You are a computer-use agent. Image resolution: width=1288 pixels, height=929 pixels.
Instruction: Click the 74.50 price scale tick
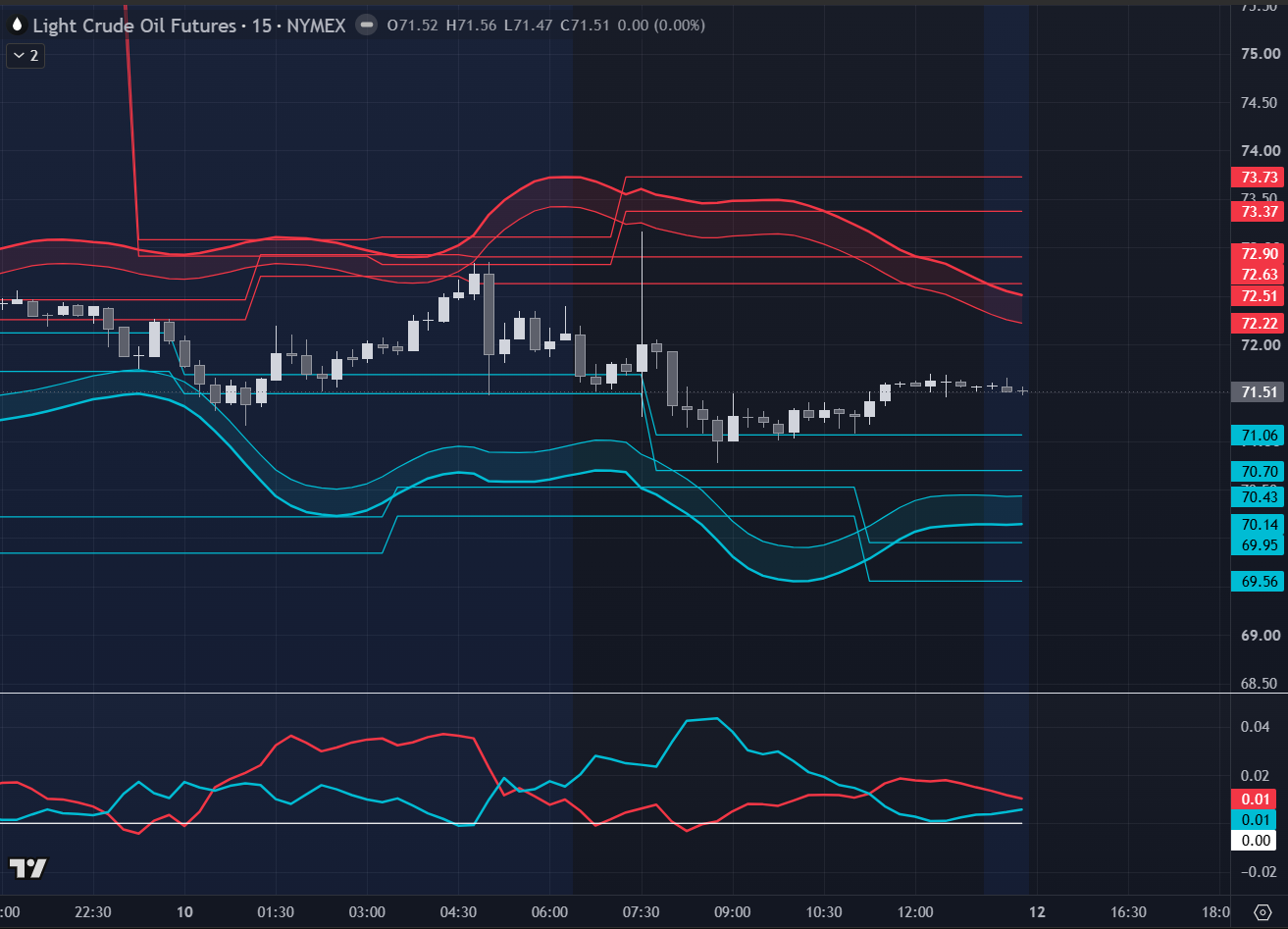(x=1259, y=103)
